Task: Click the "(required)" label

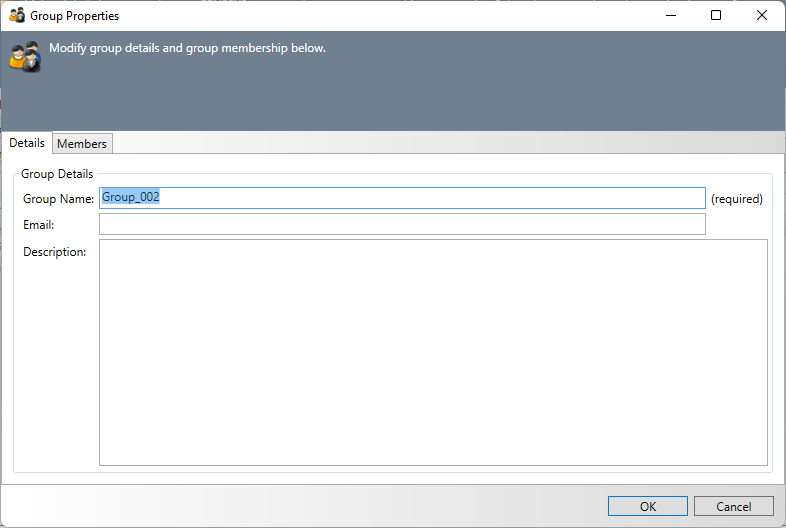Action: pos(736,199)
